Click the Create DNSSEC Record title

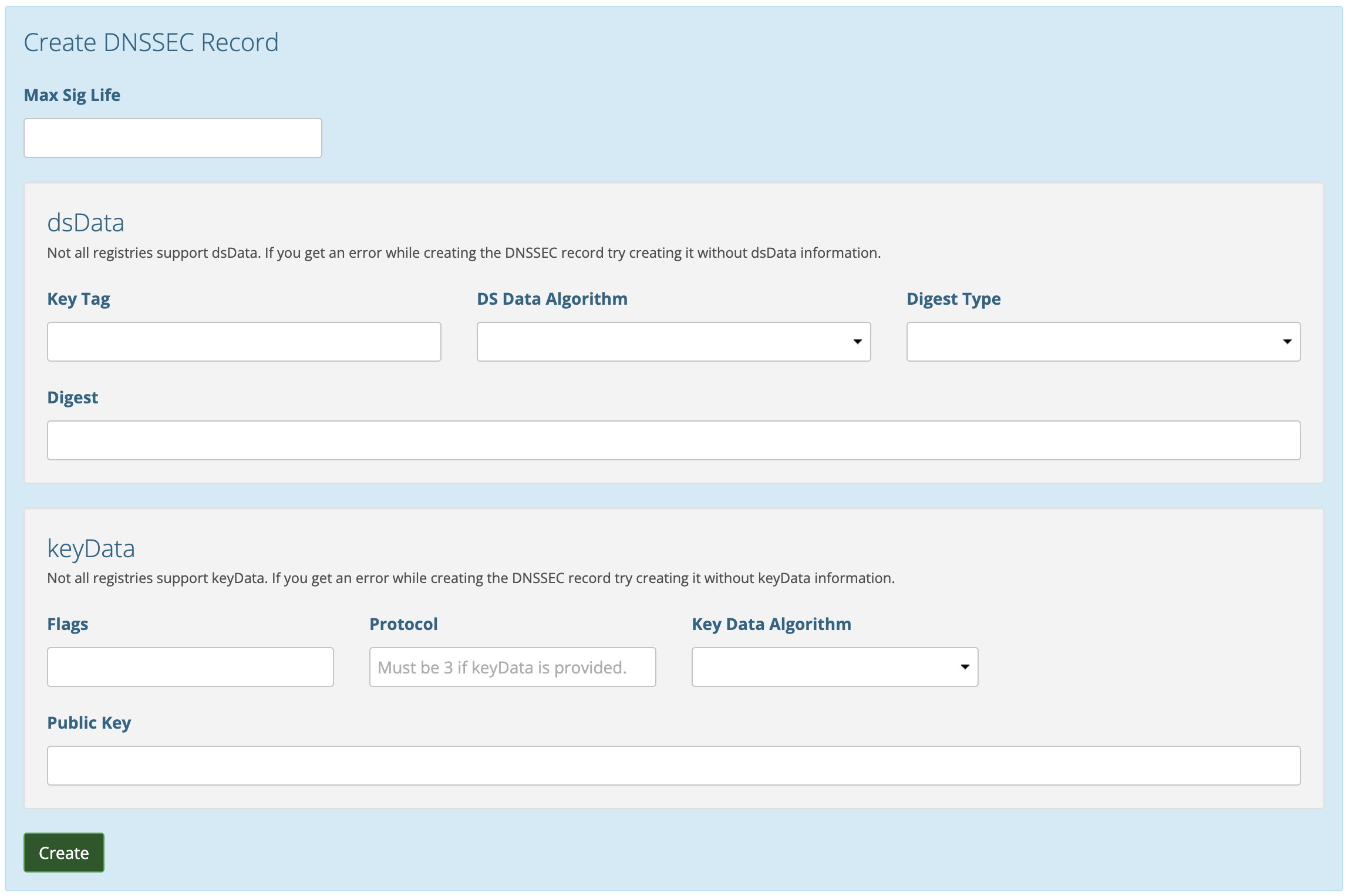point(151,43)
